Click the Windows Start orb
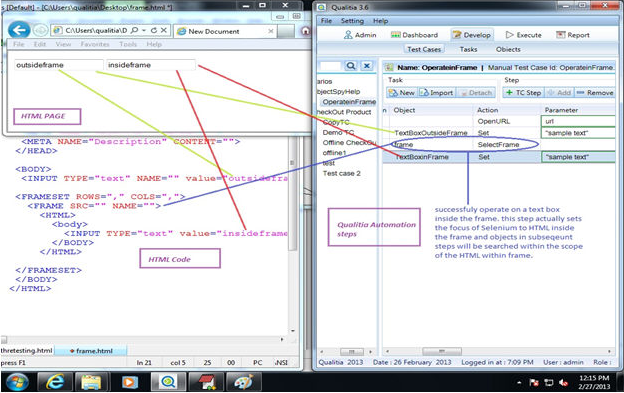Image resolution: width=624 pixels, height=393 pixels. [x=17, y=382]
